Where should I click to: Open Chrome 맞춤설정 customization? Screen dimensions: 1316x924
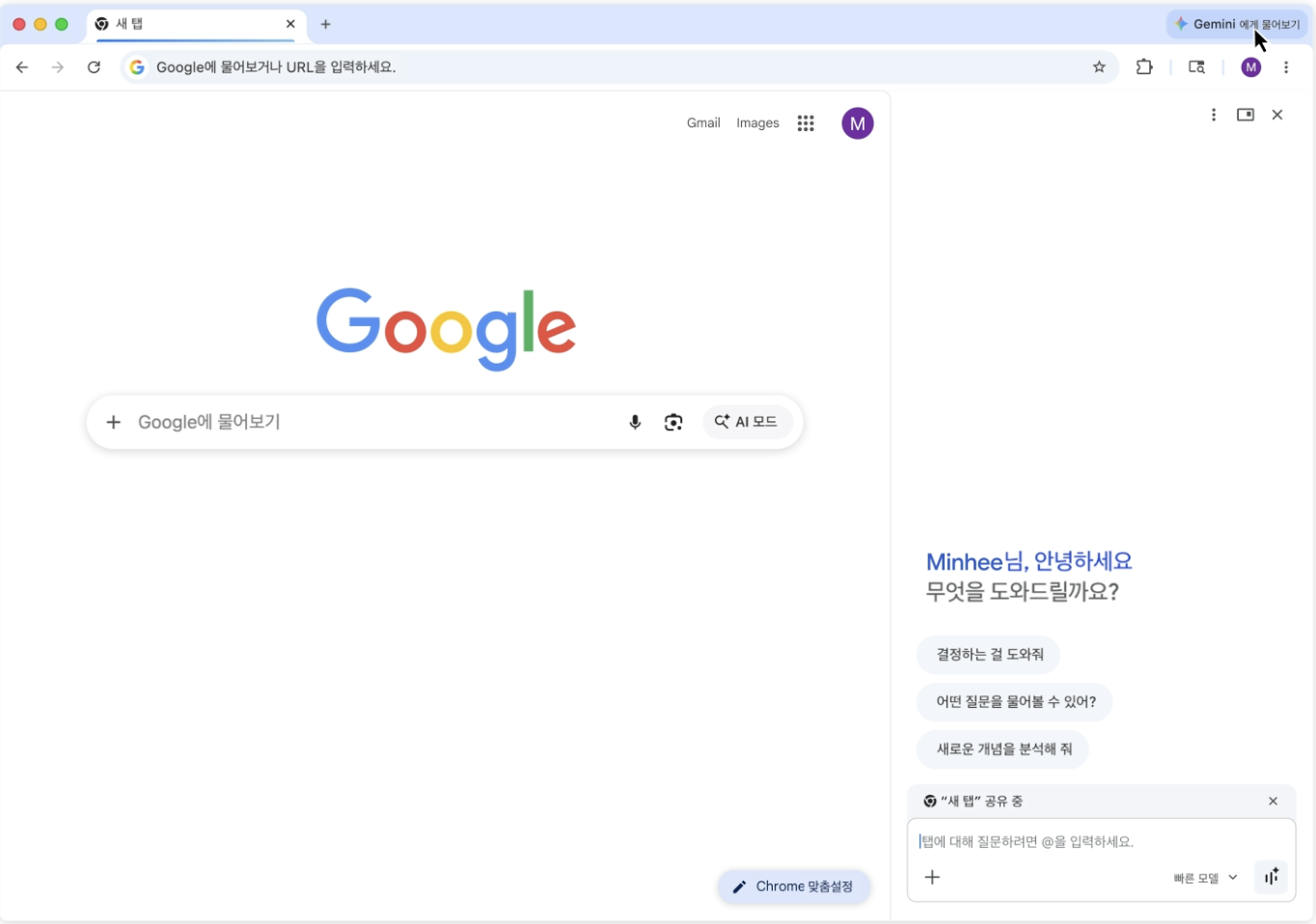(x=793, y=886)
